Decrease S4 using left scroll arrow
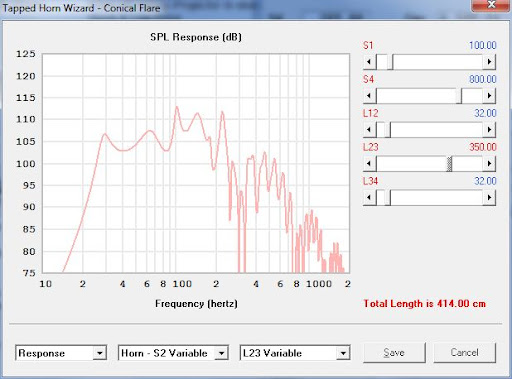This screenshot has width=512, height=379. (369, 96)
